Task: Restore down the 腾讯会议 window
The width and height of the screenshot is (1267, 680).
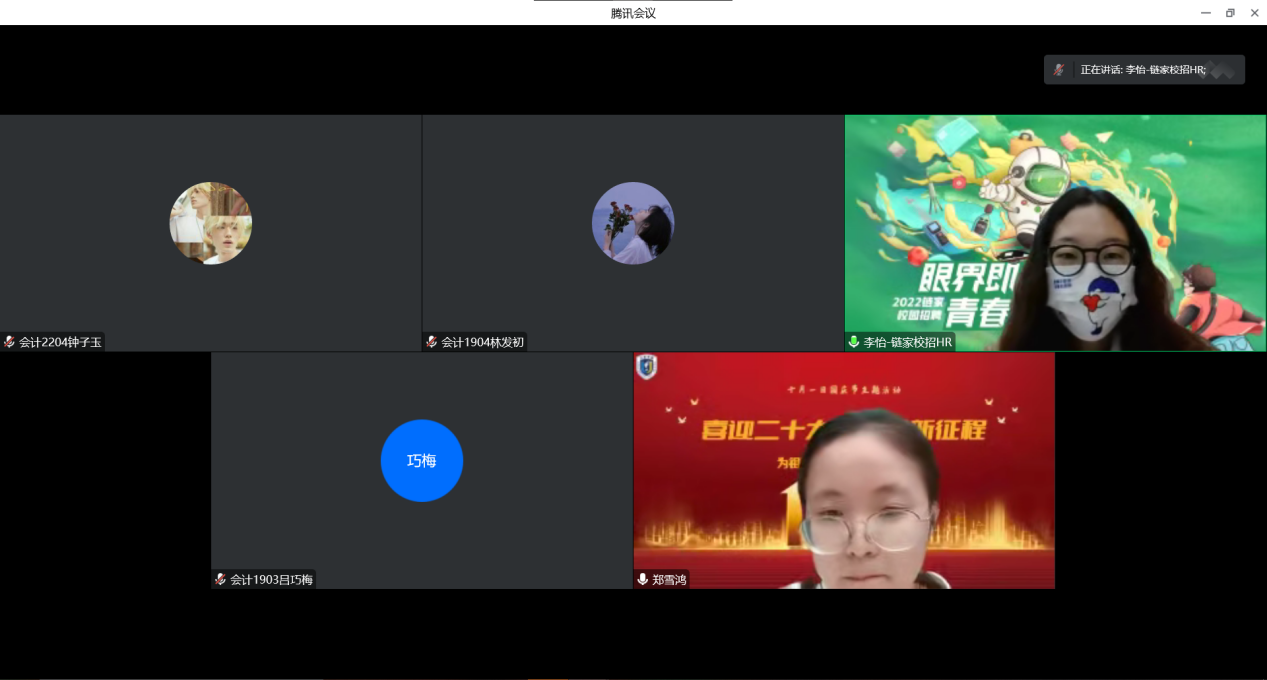Action: [1230, 13]
